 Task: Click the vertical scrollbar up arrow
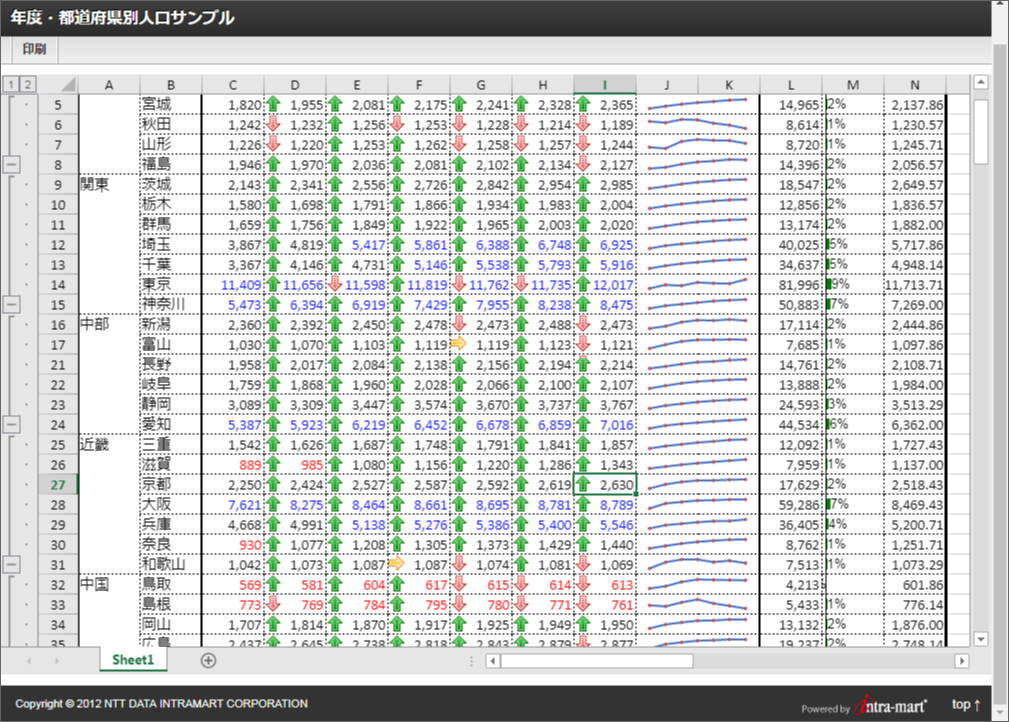981,82
